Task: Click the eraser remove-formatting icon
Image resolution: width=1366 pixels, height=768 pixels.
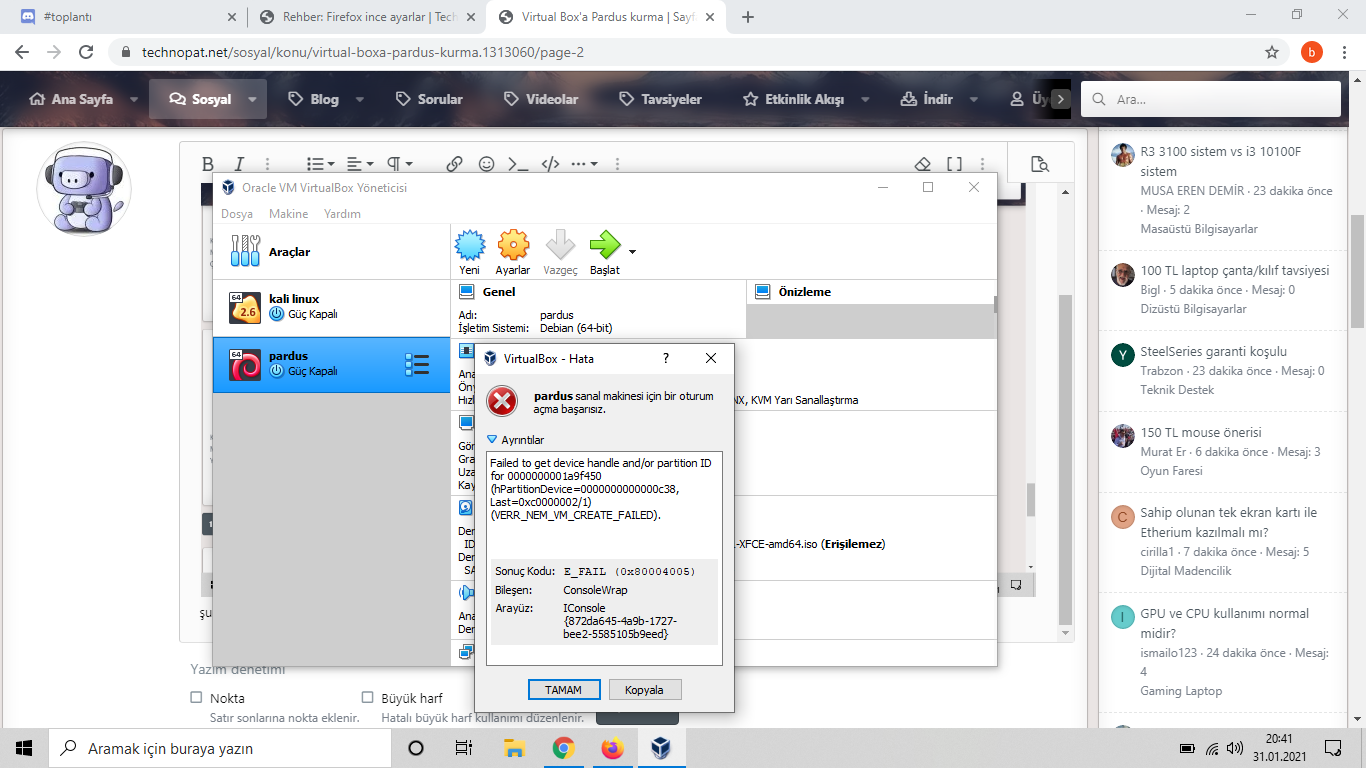Action: pos(923,164)
